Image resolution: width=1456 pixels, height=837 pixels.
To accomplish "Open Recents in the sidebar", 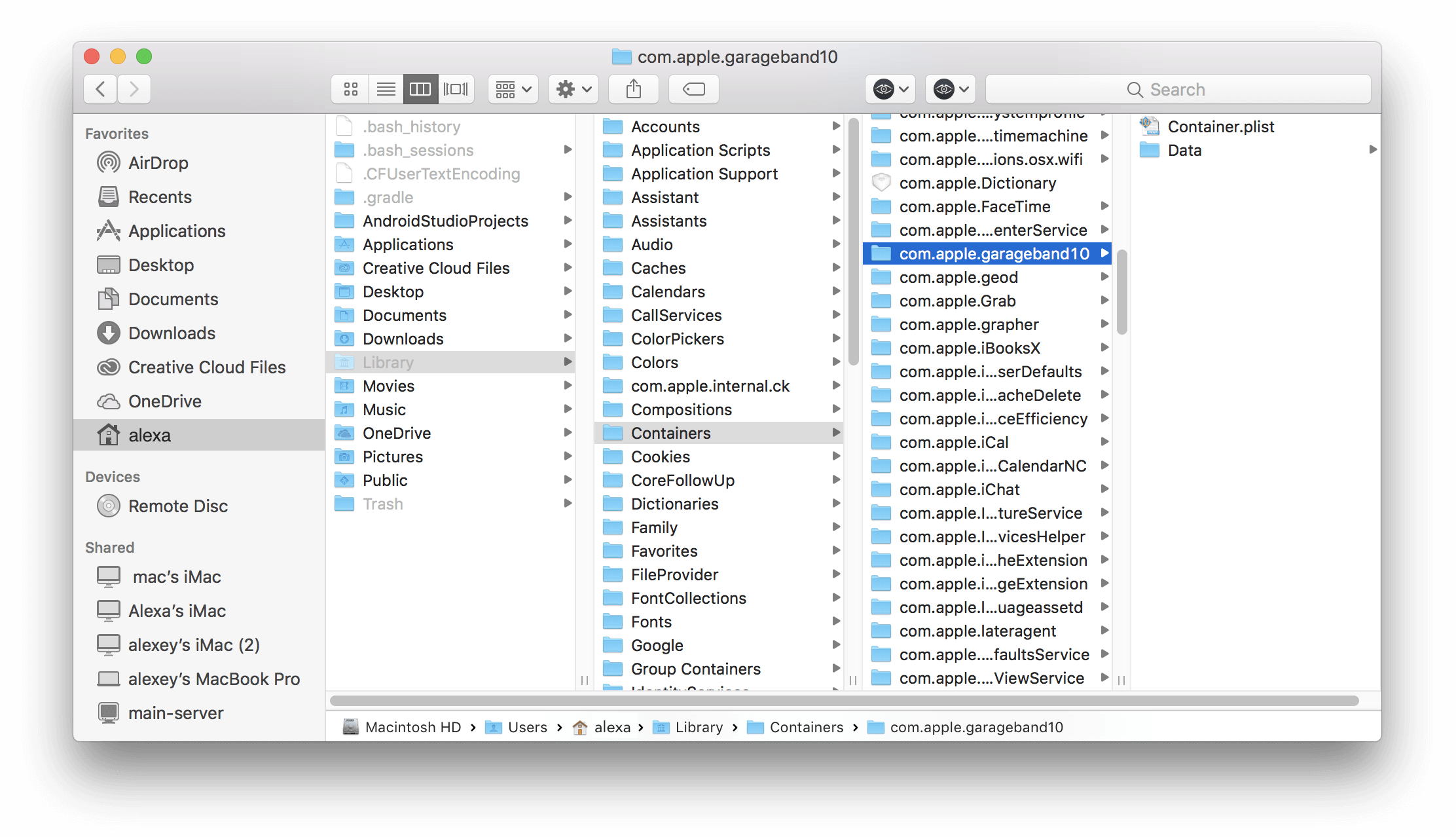I will (199, 196).
